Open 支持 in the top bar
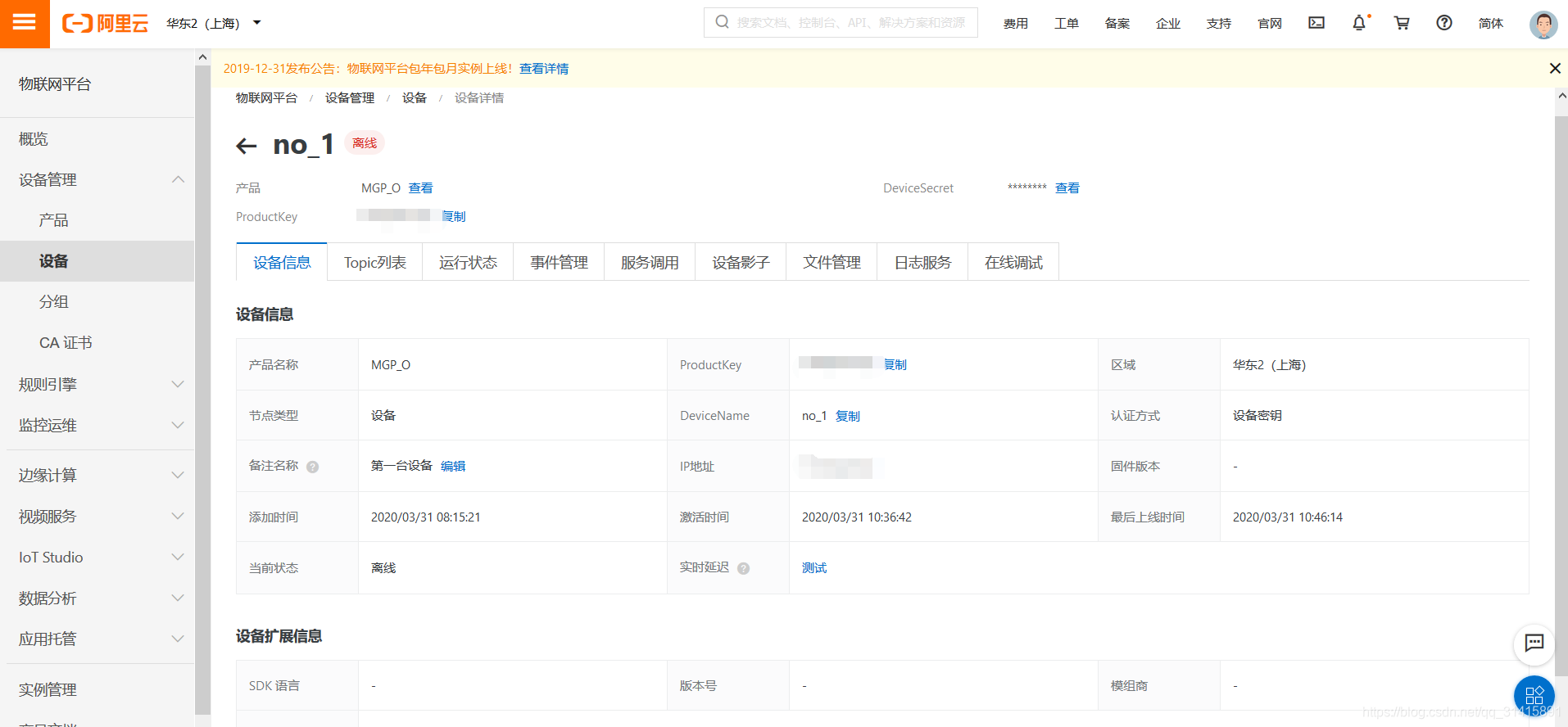Viewport: 1568px width, 727px height. (x=1219, y=23)
